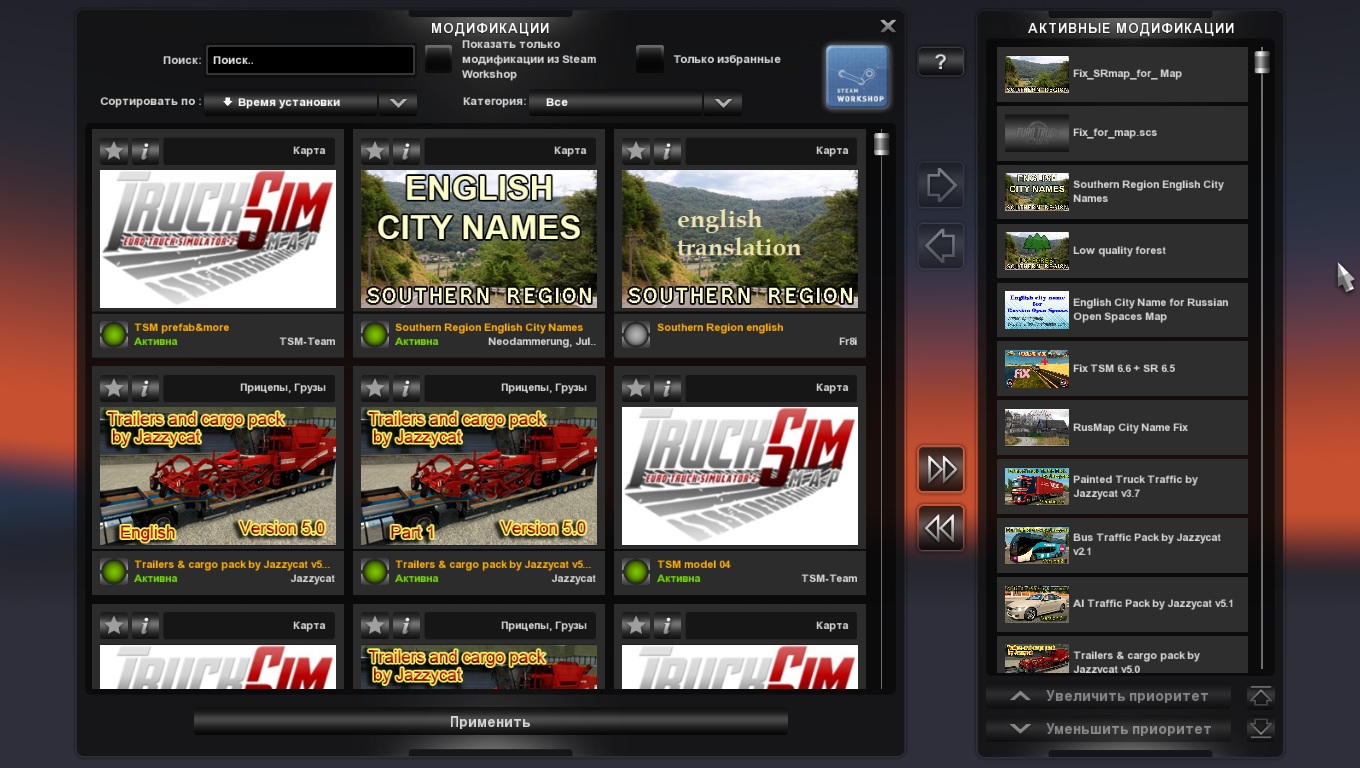Click double right arrows to activate all

click(941, 469)
